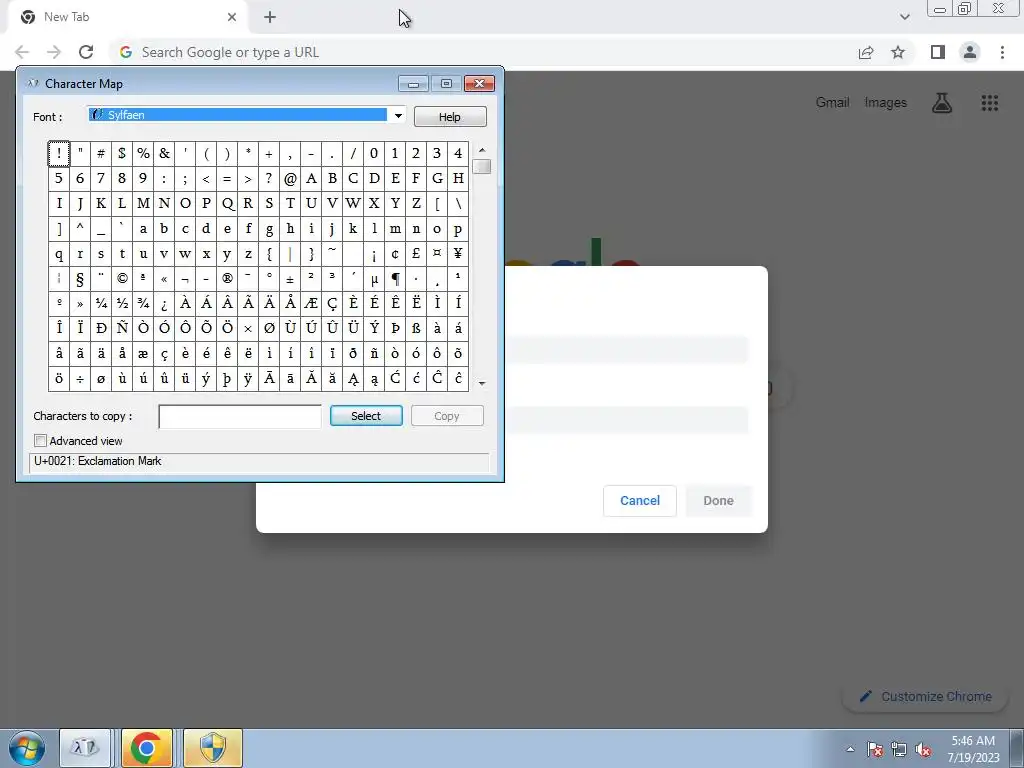
Task: Click the Copy button
Action: (x=447, y=416)
